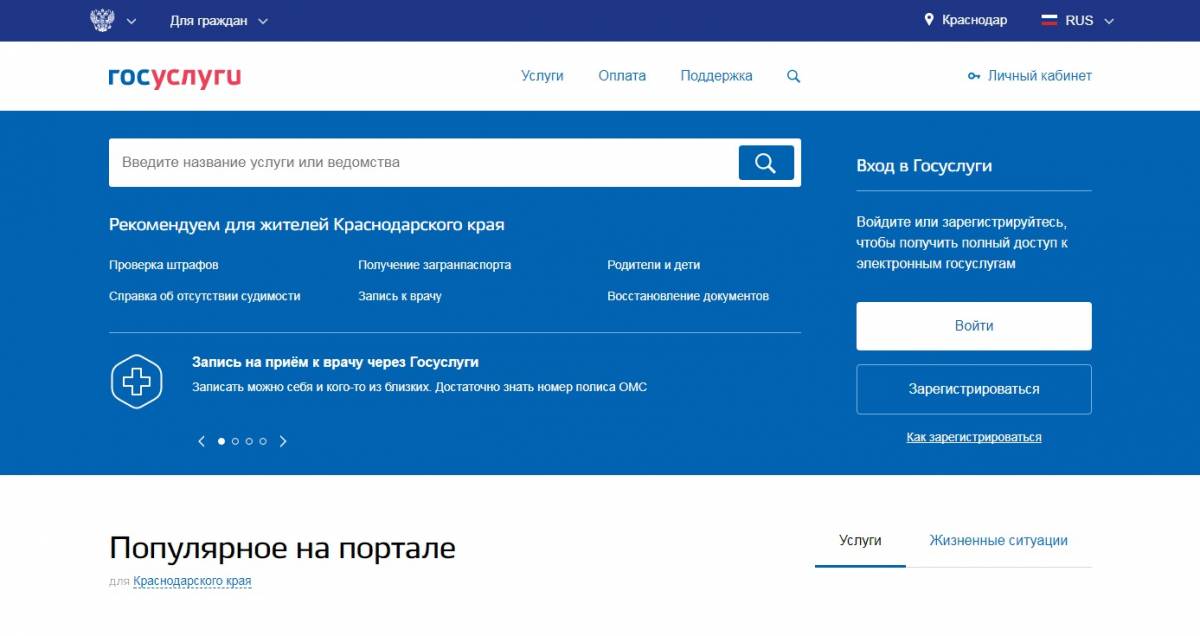Open 'Запись к врачу' recommended service

click(400, 296)
